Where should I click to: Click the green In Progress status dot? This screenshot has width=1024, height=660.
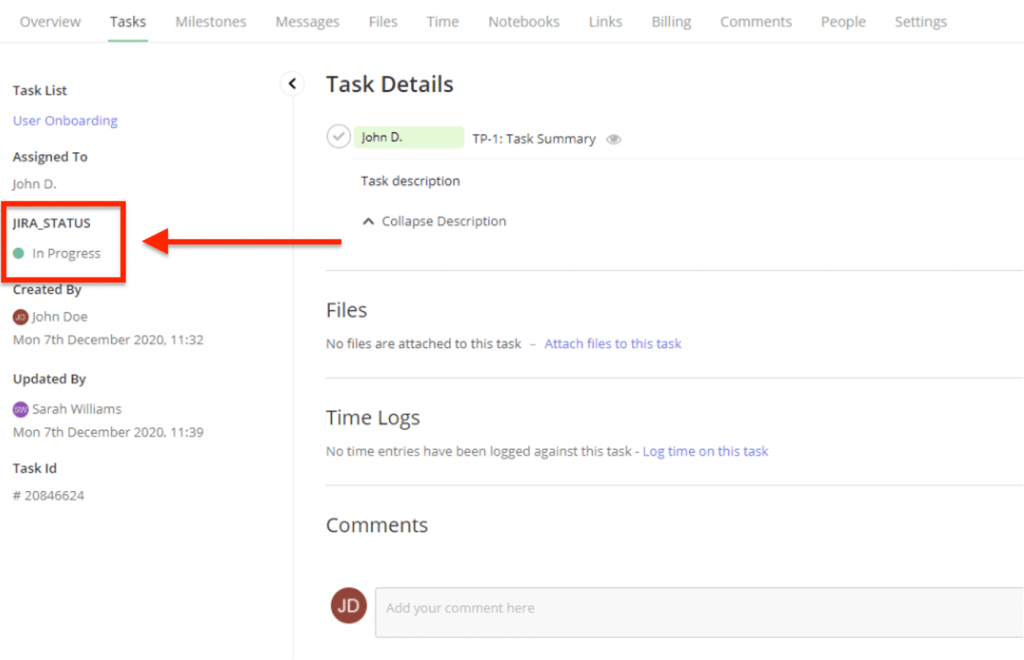tap(19, 254)
